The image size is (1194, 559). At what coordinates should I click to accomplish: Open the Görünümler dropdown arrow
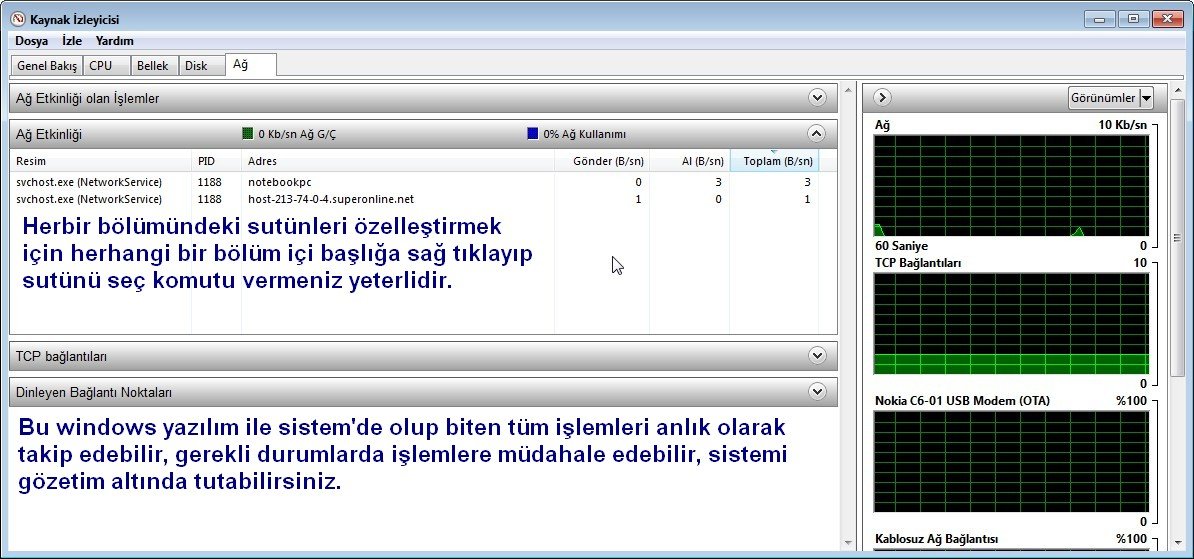(x=1146, y=98)
